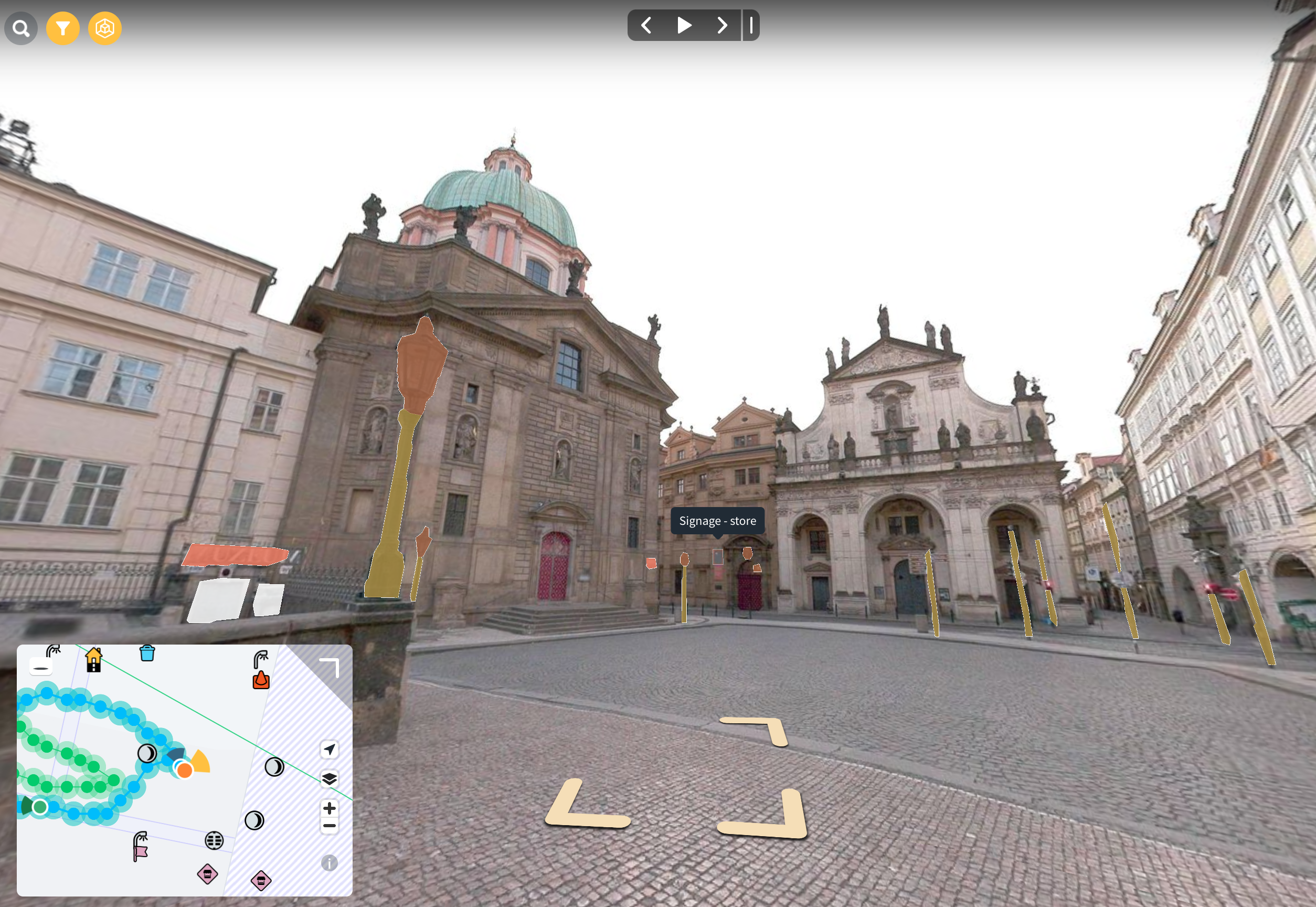The image size is (1316, 907).
Task: Select the small red detection left of tooltip
Action: 652,563
